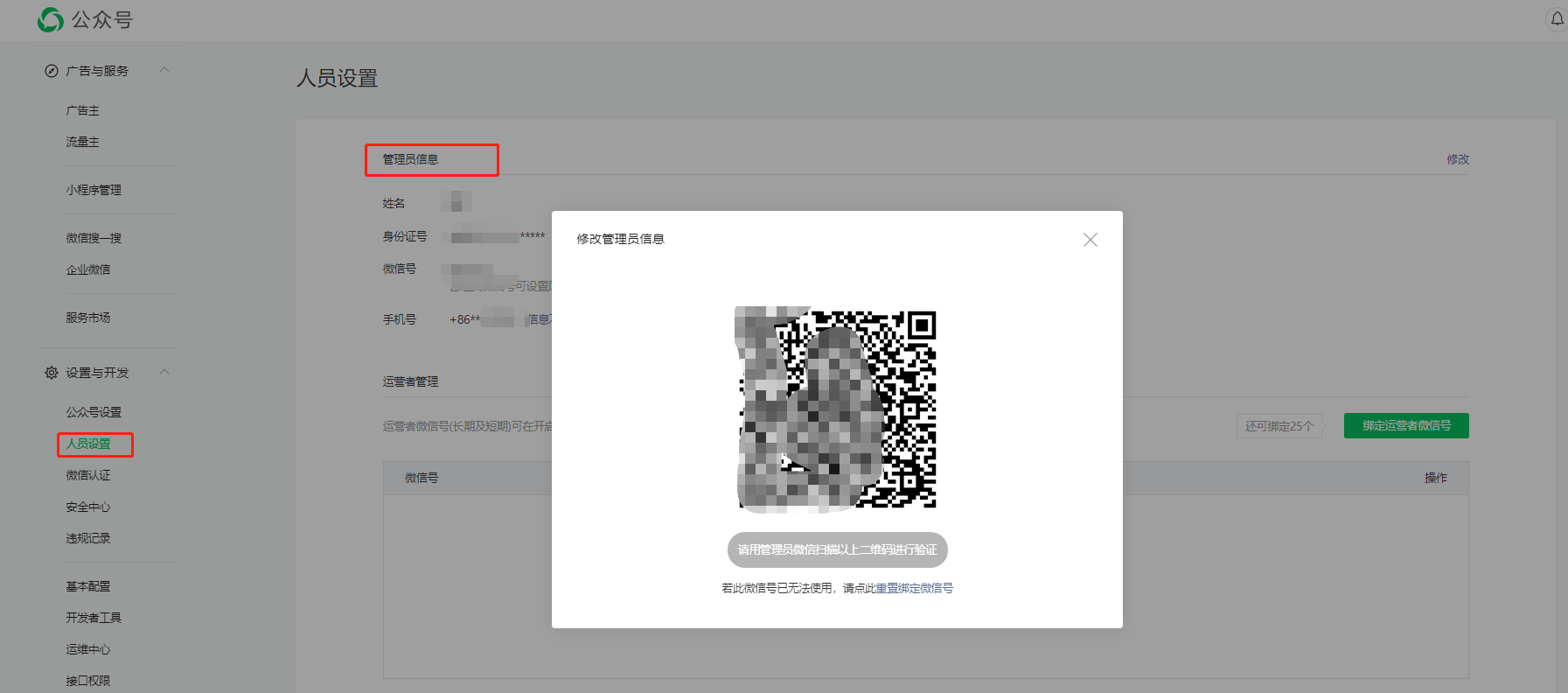The width and height of the screenshot is (1568, 693).
Task: Open 基本配置 menu item
Action: (x=88, y=586)
